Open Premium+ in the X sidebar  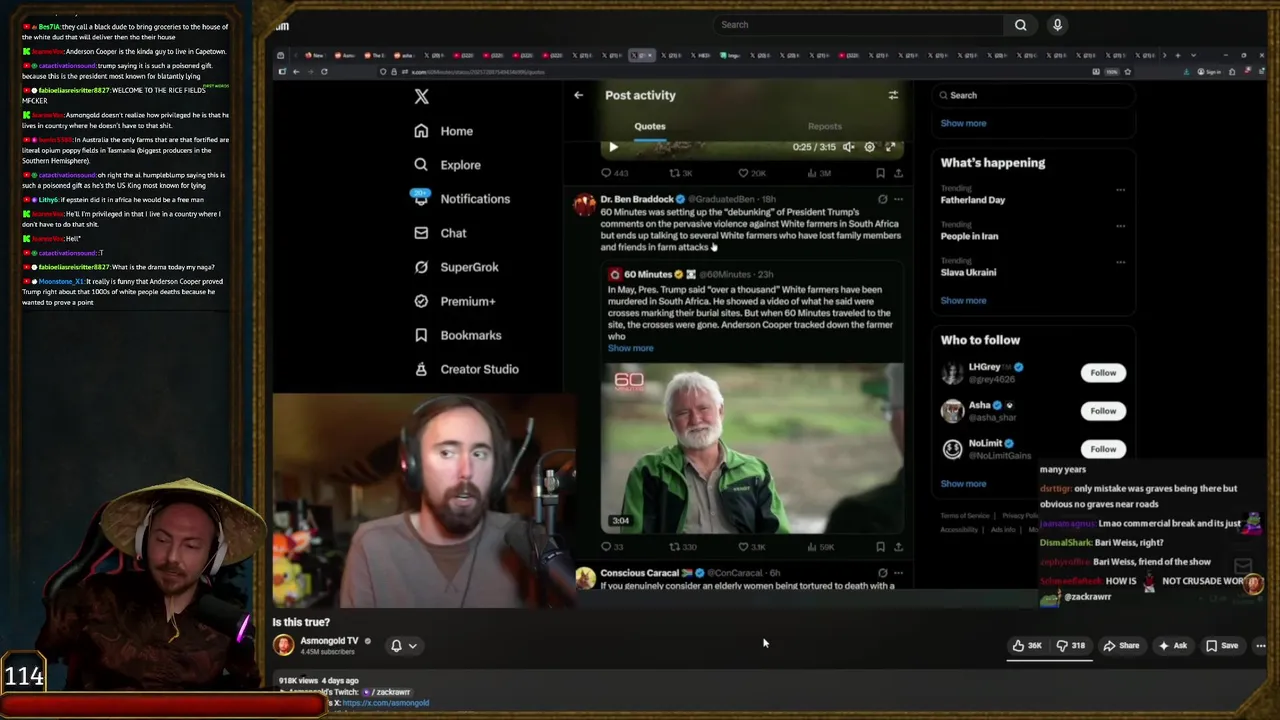click(454, 301)
